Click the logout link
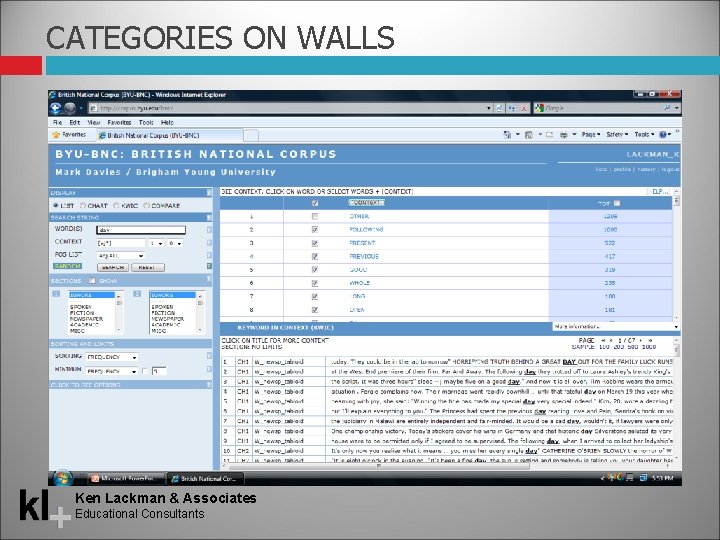 pyautogui.click(x=670, y=169)
